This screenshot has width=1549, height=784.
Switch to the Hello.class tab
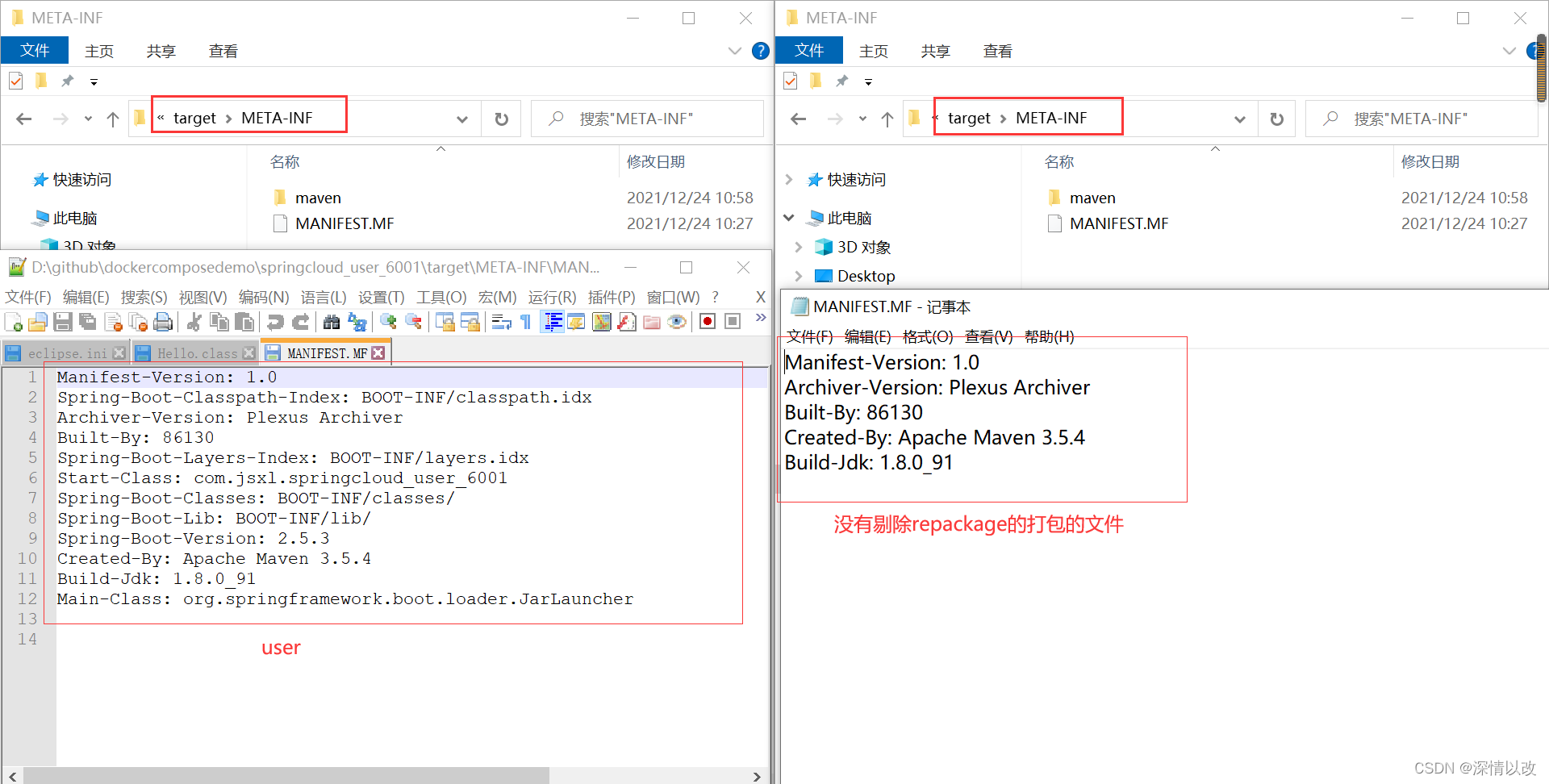click(196, 353)
